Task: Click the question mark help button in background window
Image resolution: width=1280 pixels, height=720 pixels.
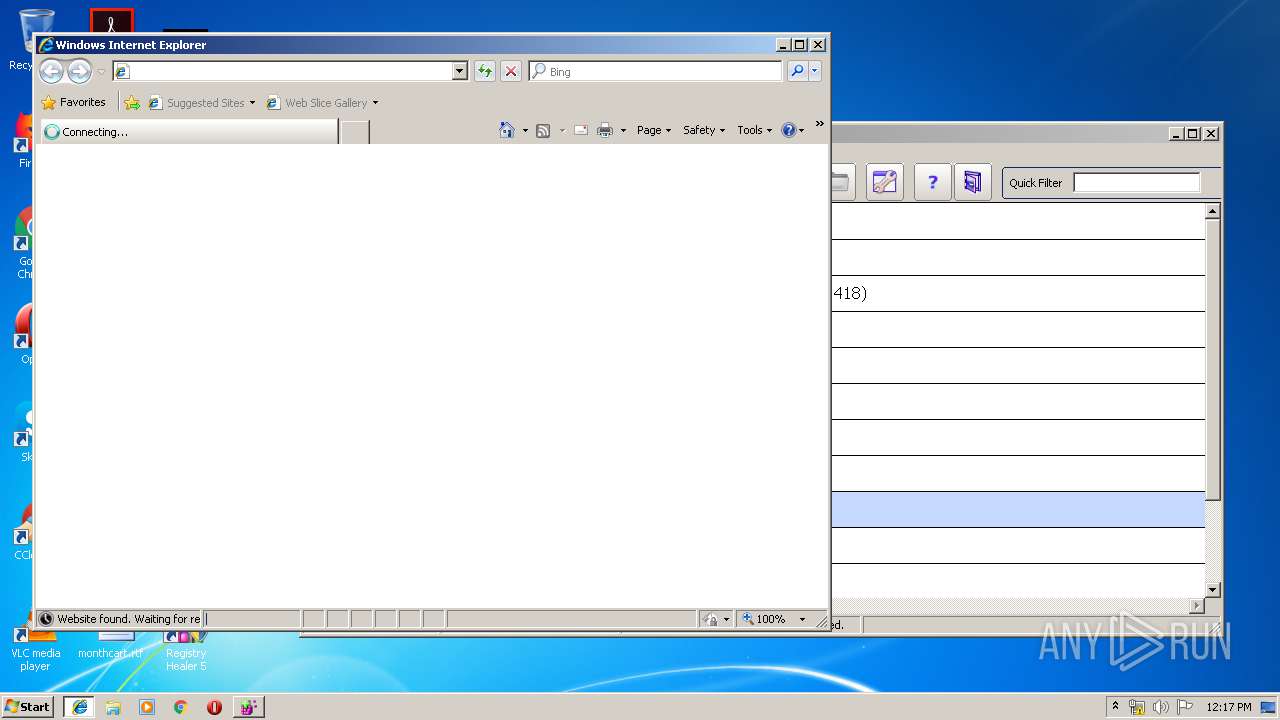Action: pos(932,182)
